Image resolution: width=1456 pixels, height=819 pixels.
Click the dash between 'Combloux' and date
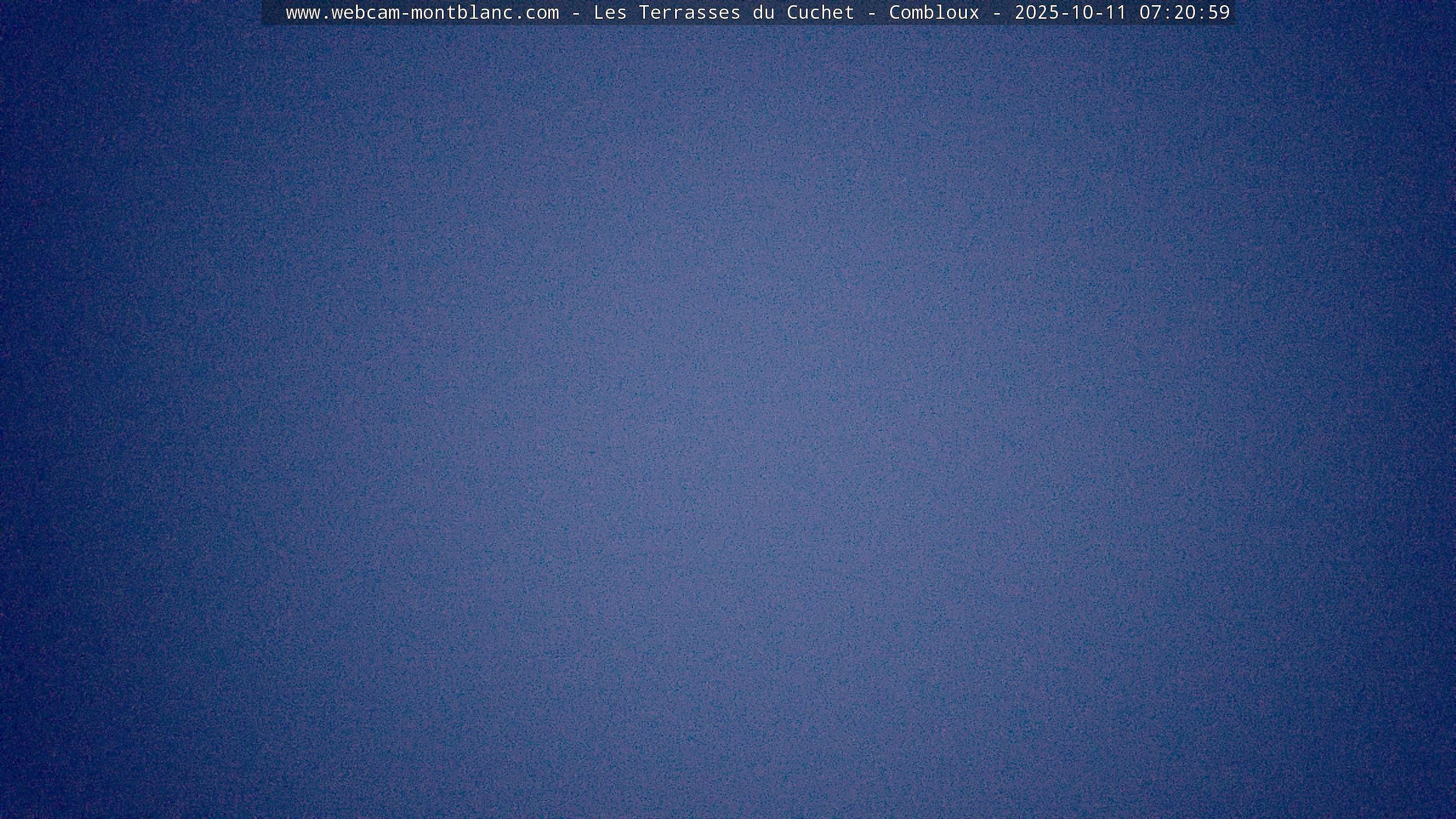pyautogui.click(x=996, y=13)
